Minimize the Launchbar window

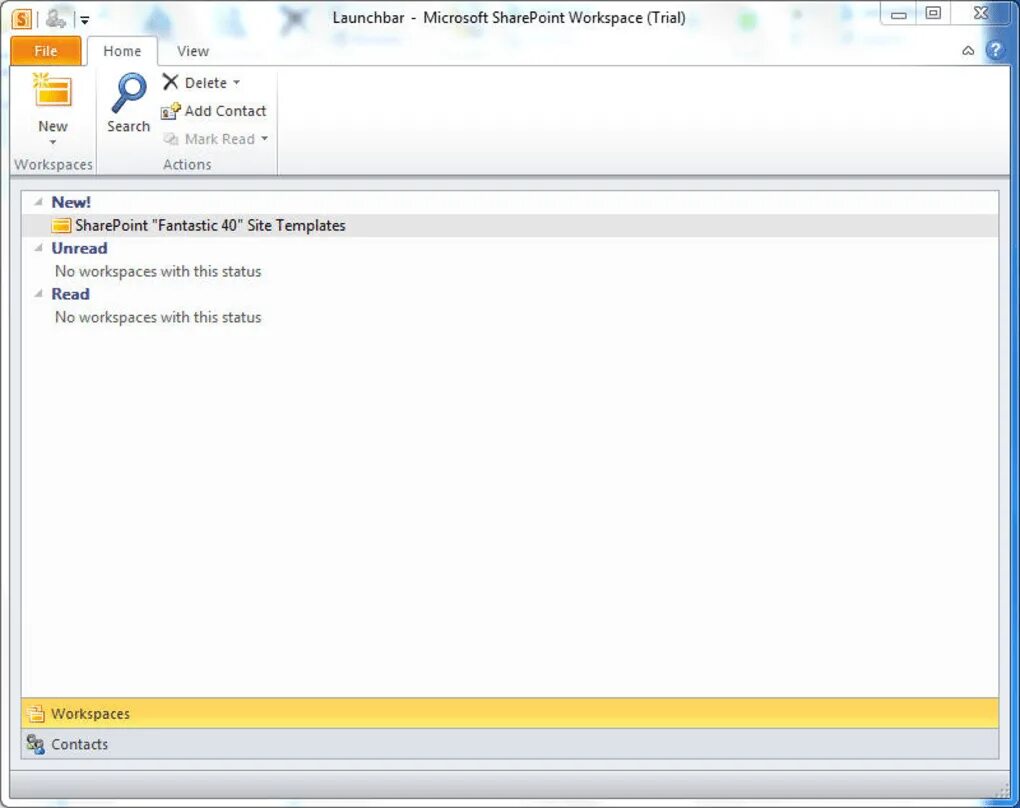pos(899,14)
